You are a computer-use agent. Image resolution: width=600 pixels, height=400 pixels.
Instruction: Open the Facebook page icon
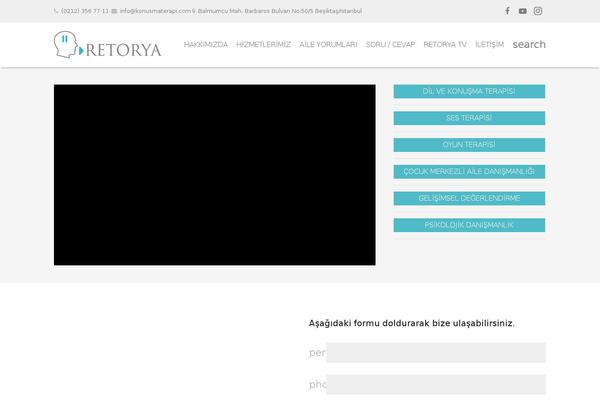point(507,11)
